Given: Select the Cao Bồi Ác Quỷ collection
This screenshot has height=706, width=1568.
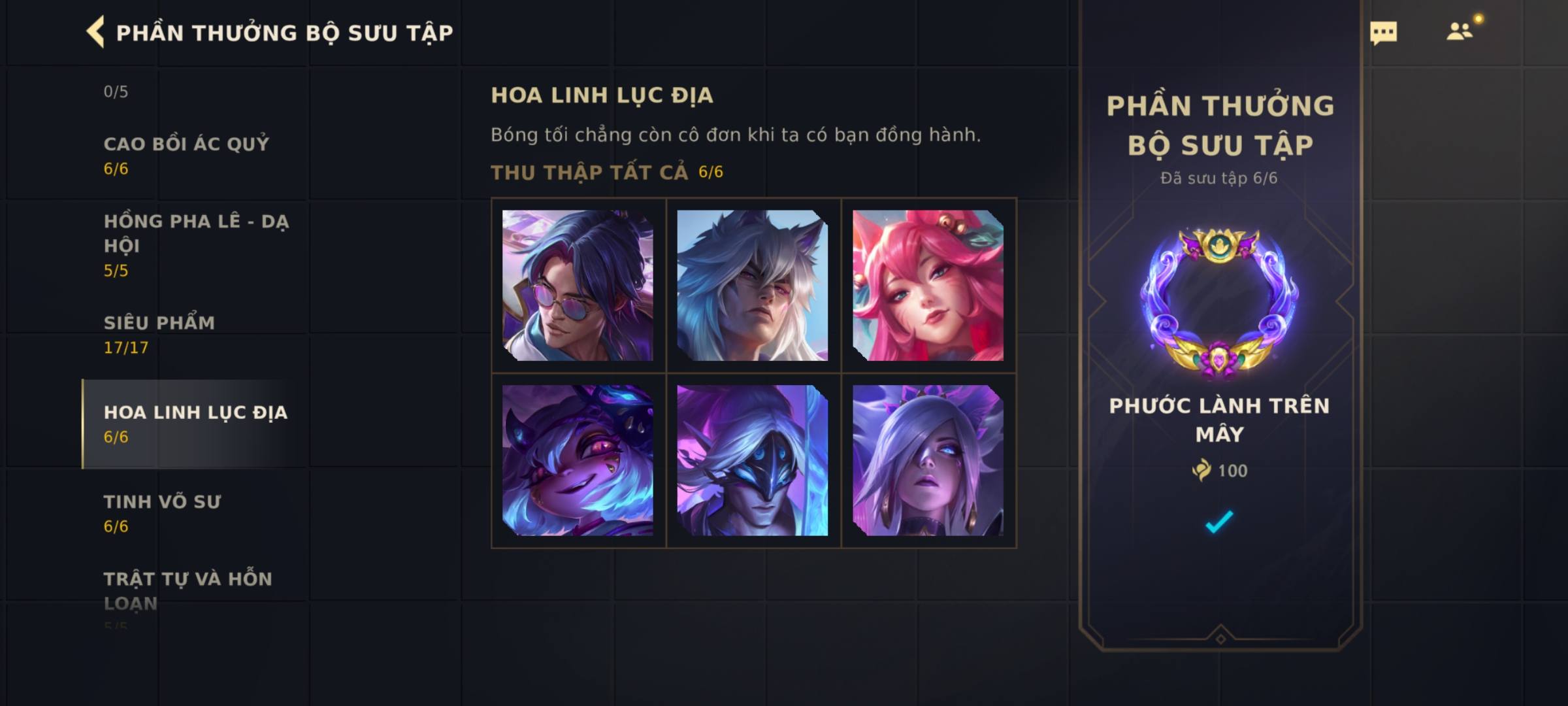Looking at the screenshot, I should click(x=195, y=156).
